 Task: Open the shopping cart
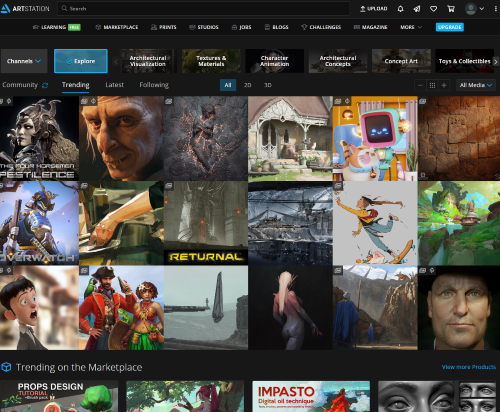451,9
